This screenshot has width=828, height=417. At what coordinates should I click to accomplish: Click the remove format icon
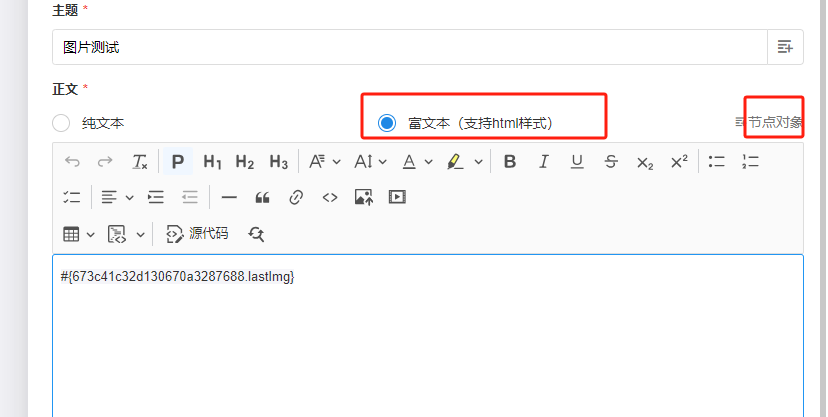pos(140,161)
